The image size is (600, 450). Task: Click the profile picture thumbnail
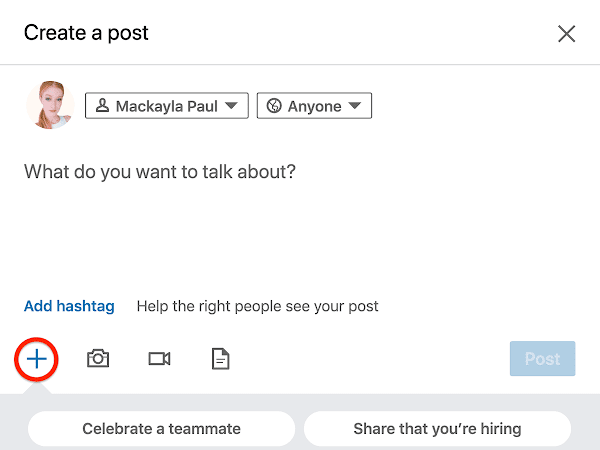pyautogui.click(x=49, y=106)
